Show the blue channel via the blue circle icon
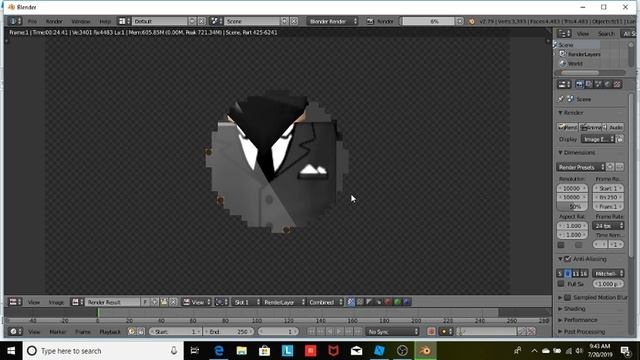640x360 pixels. pos(407,302)
